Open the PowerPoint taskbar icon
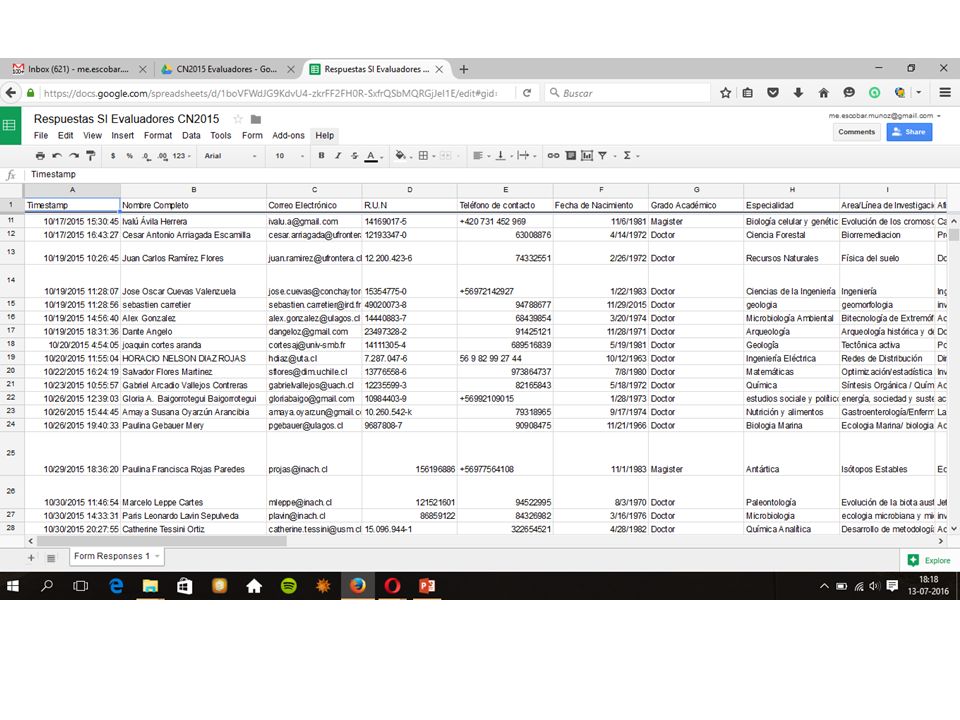 (x=427, y=586)
